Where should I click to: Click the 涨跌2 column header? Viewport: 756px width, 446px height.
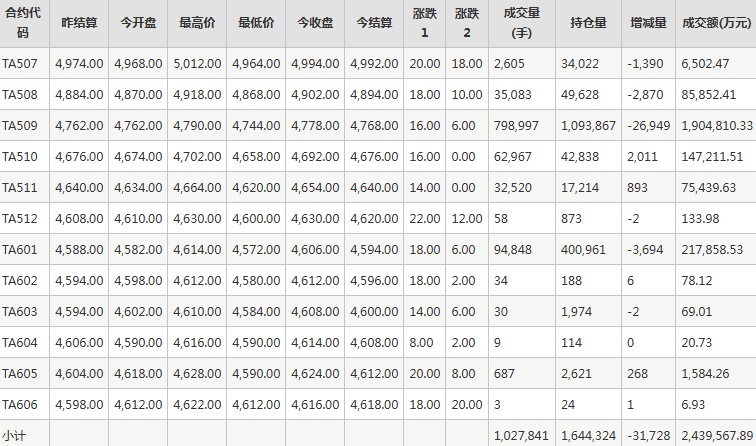(x=467, y=23)
